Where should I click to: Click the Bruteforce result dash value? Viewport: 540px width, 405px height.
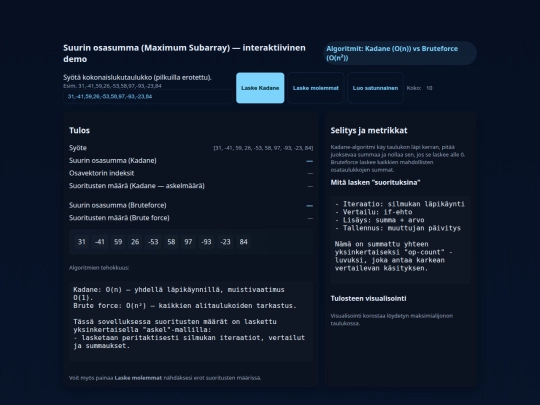[x=310, y=206]
